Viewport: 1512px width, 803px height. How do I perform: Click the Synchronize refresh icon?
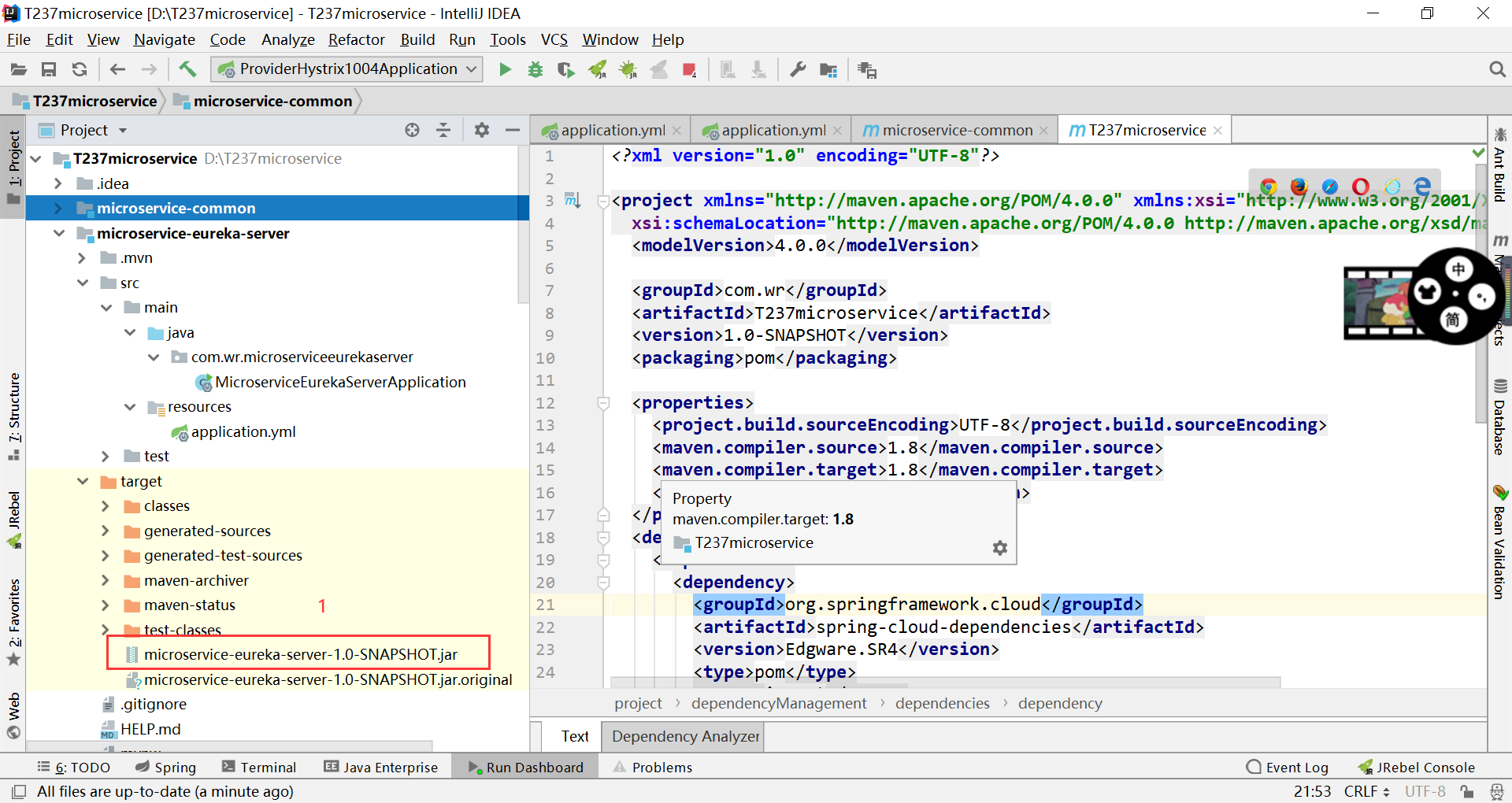coord(80,69)
